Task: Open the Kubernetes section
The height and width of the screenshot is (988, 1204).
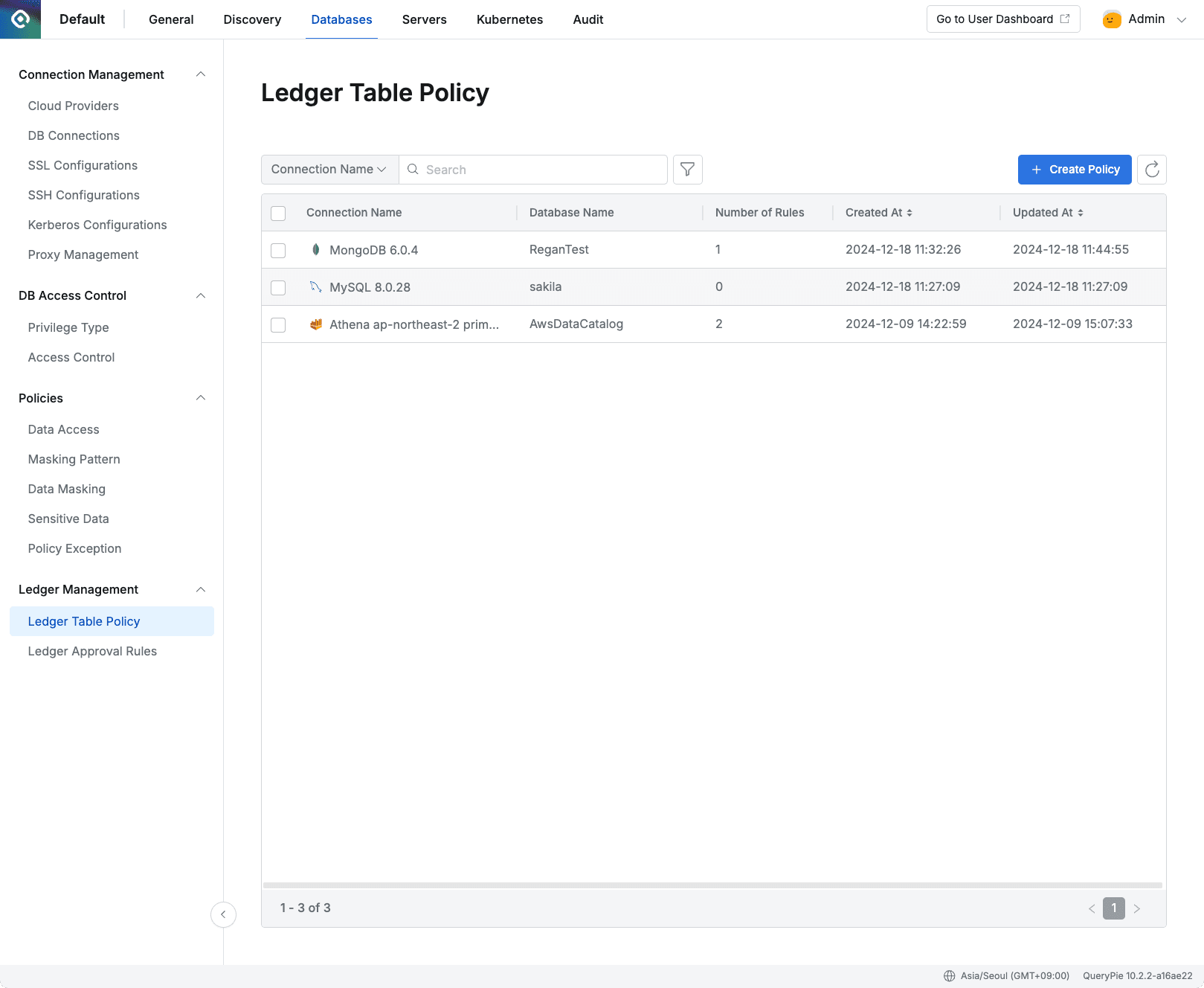Action: point(509,19)
